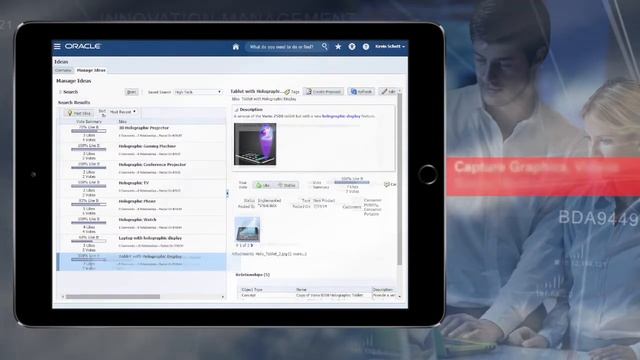Click the search Go button
Image resolution: width=640 pixels, height=360 pixels.
[131, 92]
